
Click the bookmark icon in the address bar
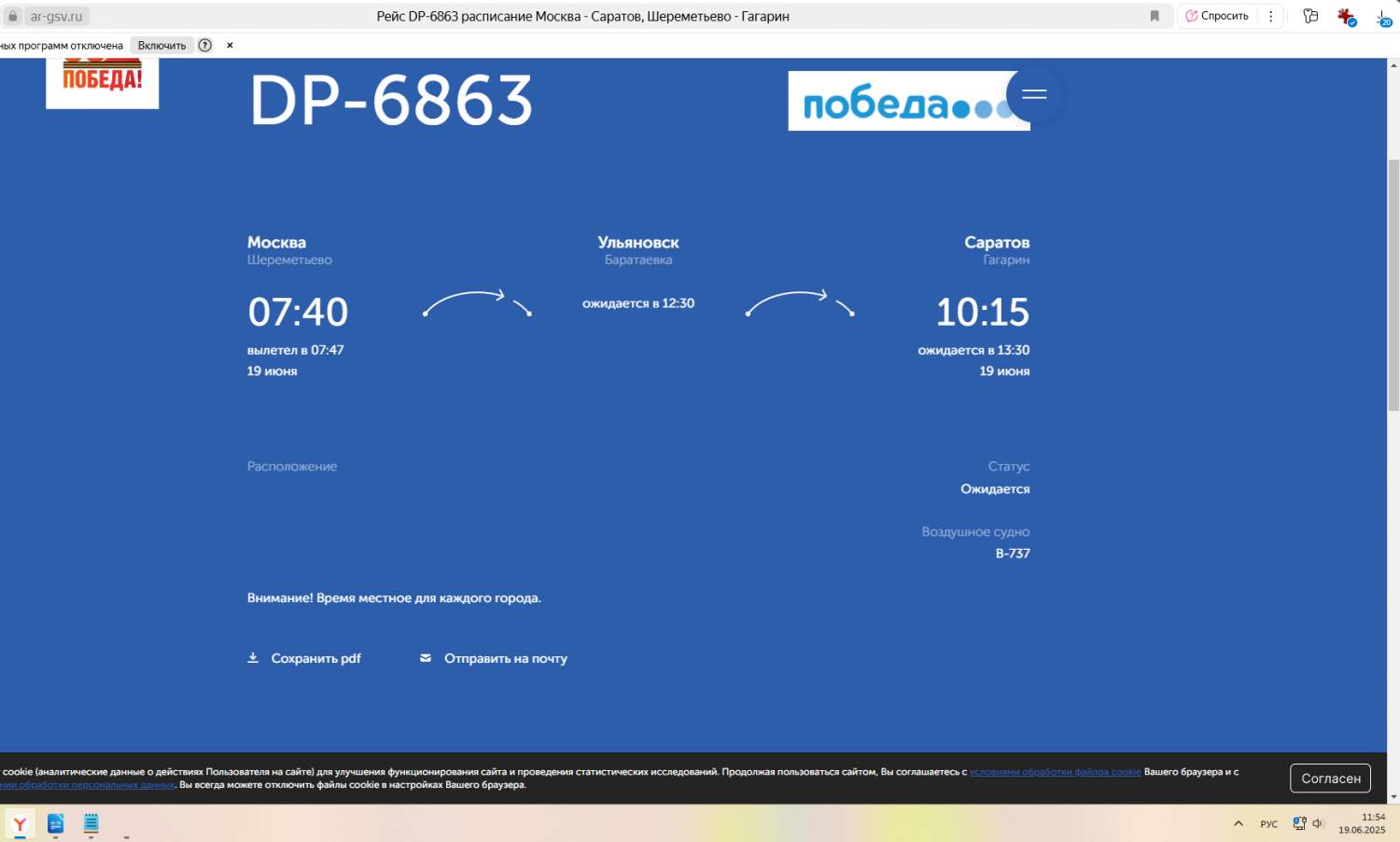[1155, 16]
